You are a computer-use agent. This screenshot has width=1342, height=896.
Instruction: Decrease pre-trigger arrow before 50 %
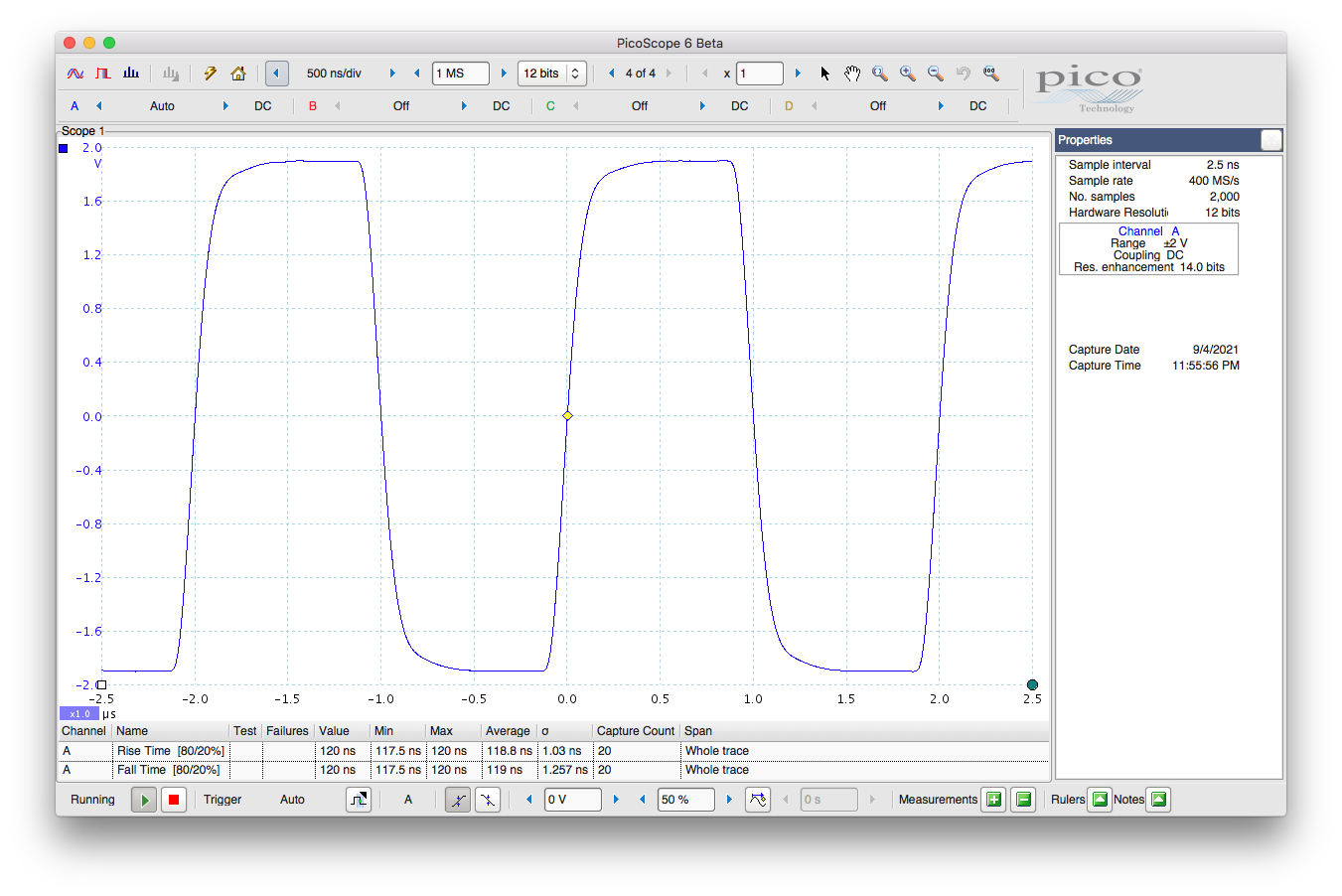click(x=642, y=800)
